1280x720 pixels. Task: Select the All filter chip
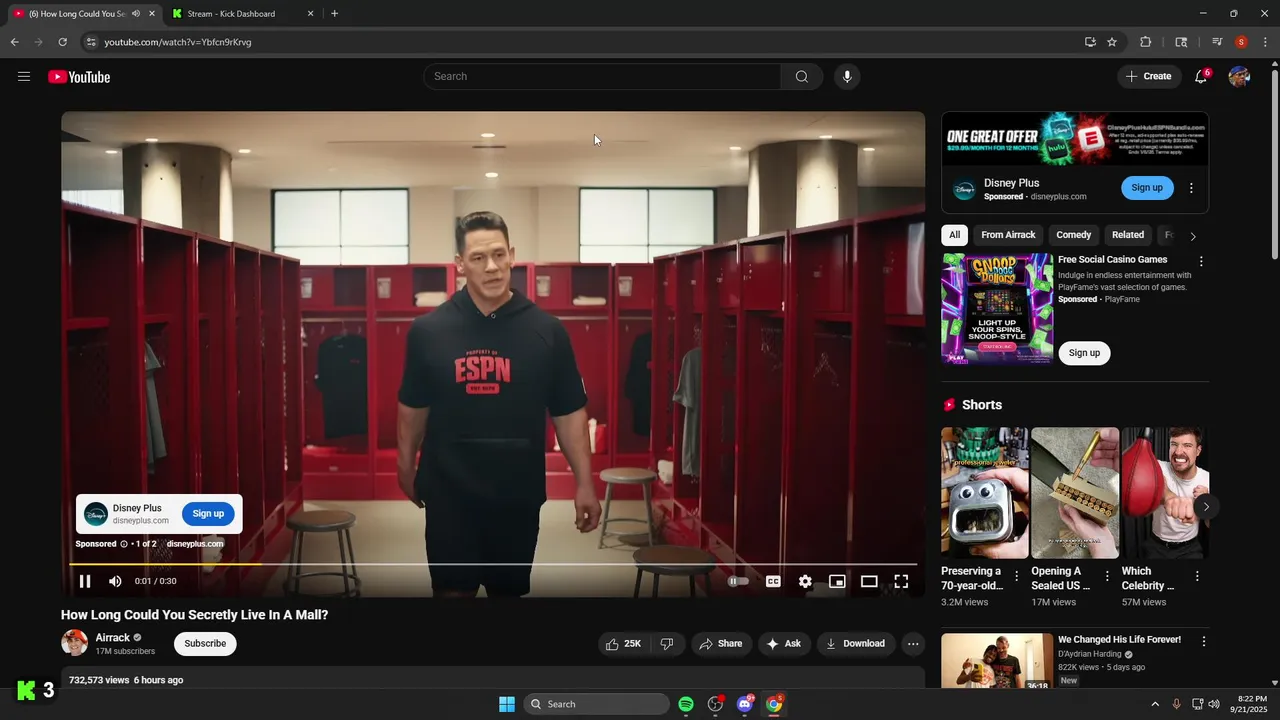(954, 235)
